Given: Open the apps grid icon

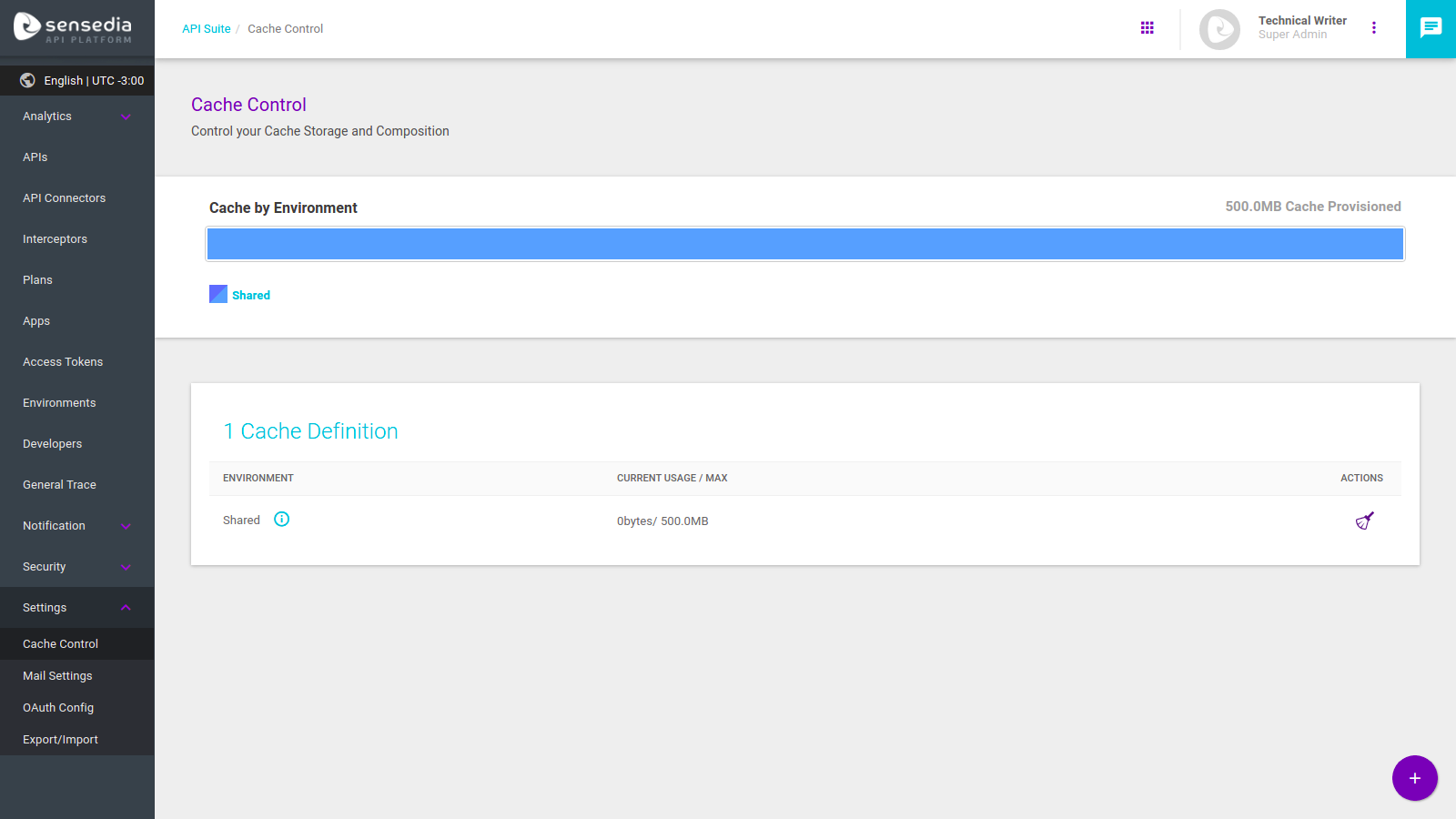Looking at the screenshot, I should [1147, 28].
